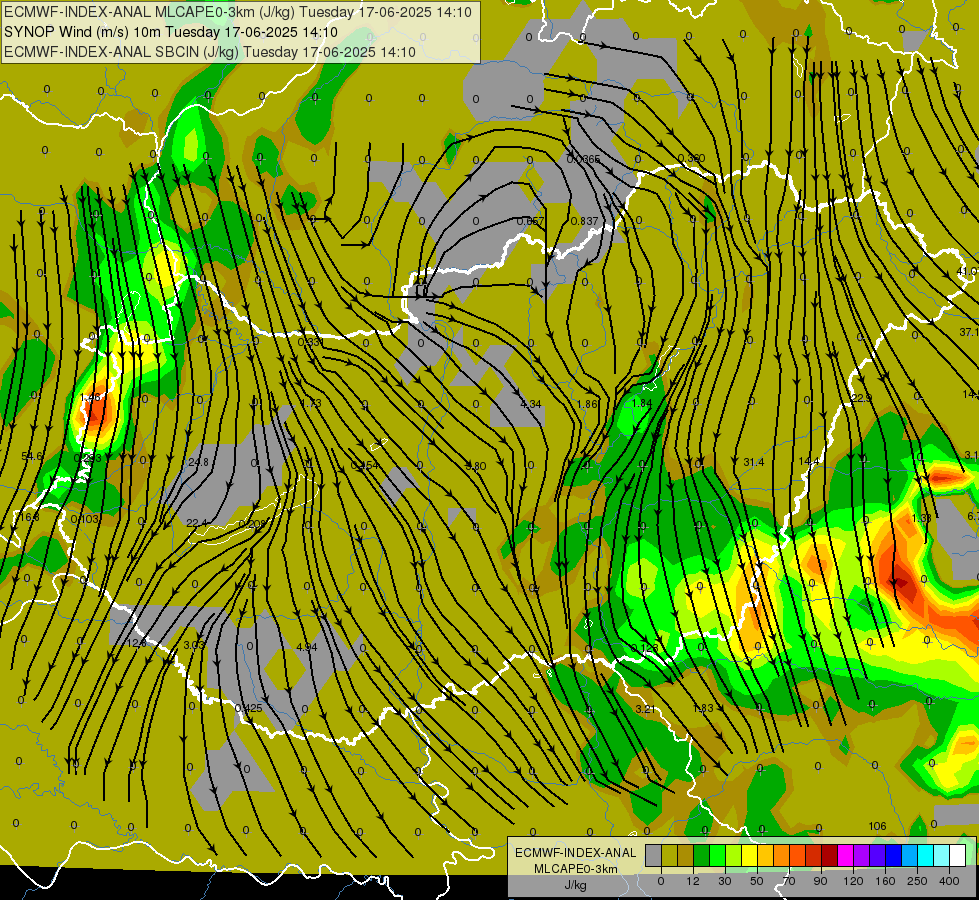Click the legend title 'MLCAPE0-3km'
This screenshot has height=900, width=979.
tap(575, 869)
